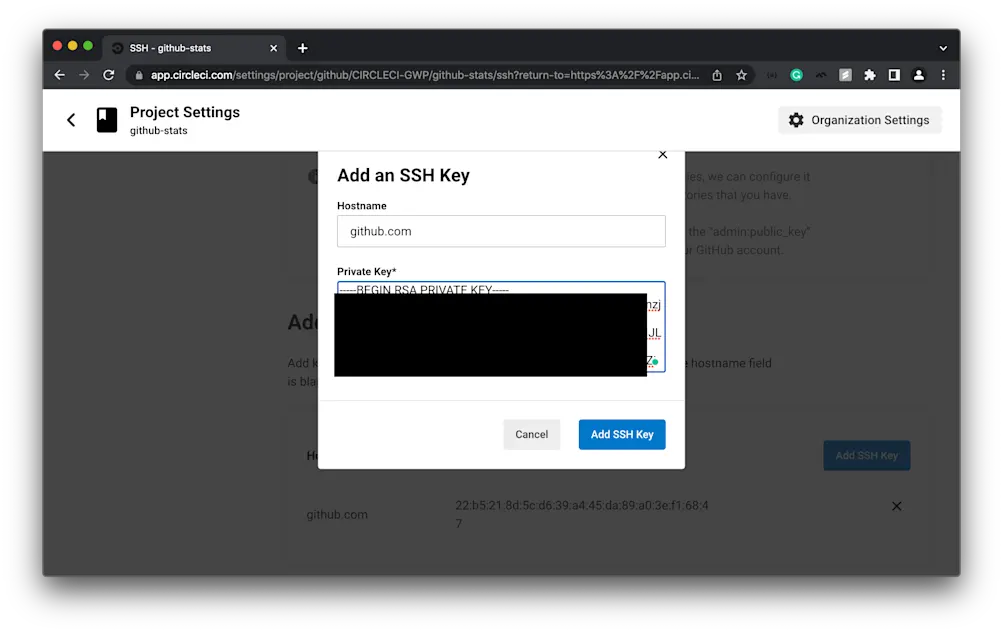Click the blue Add SSH Key button

pos(621,434)
